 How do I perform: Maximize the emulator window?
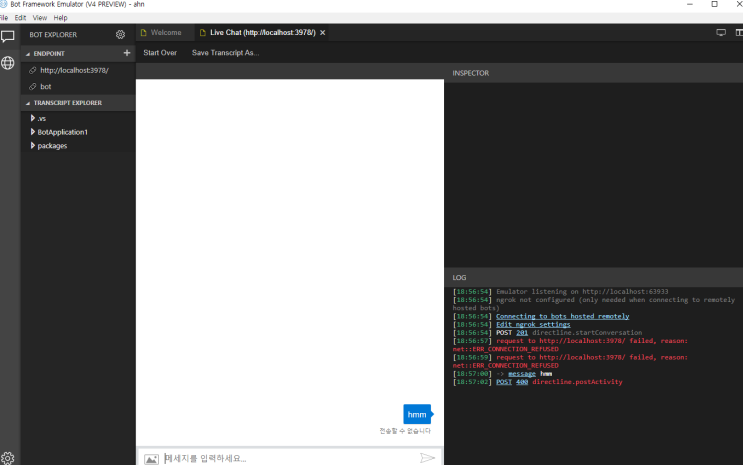[714, 4]
